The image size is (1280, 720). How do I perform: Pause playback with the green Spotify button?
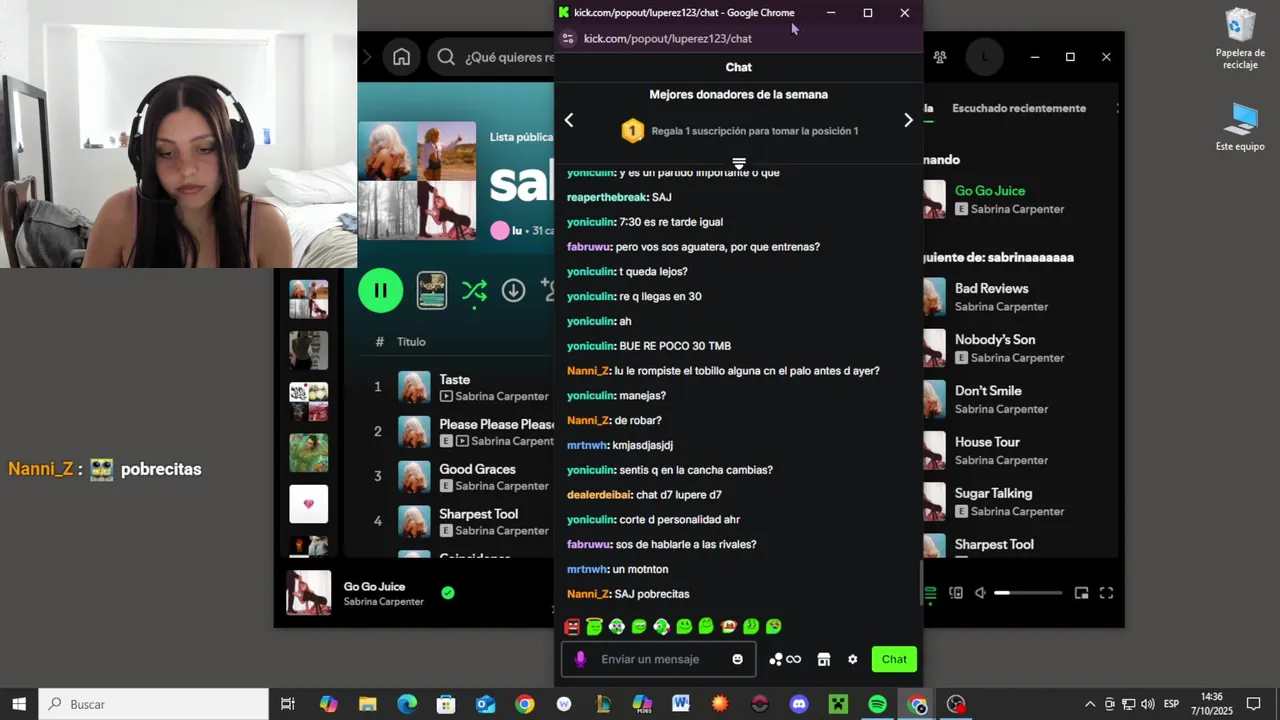[x=380, y=290]
